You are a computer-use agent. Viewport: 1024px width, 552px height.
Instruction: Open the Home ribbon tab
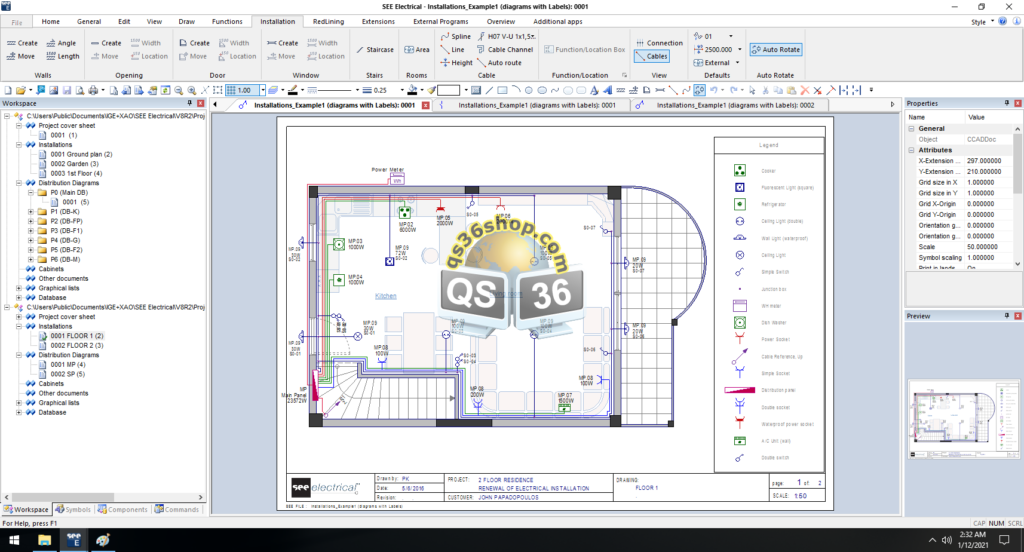click(50, 22)
